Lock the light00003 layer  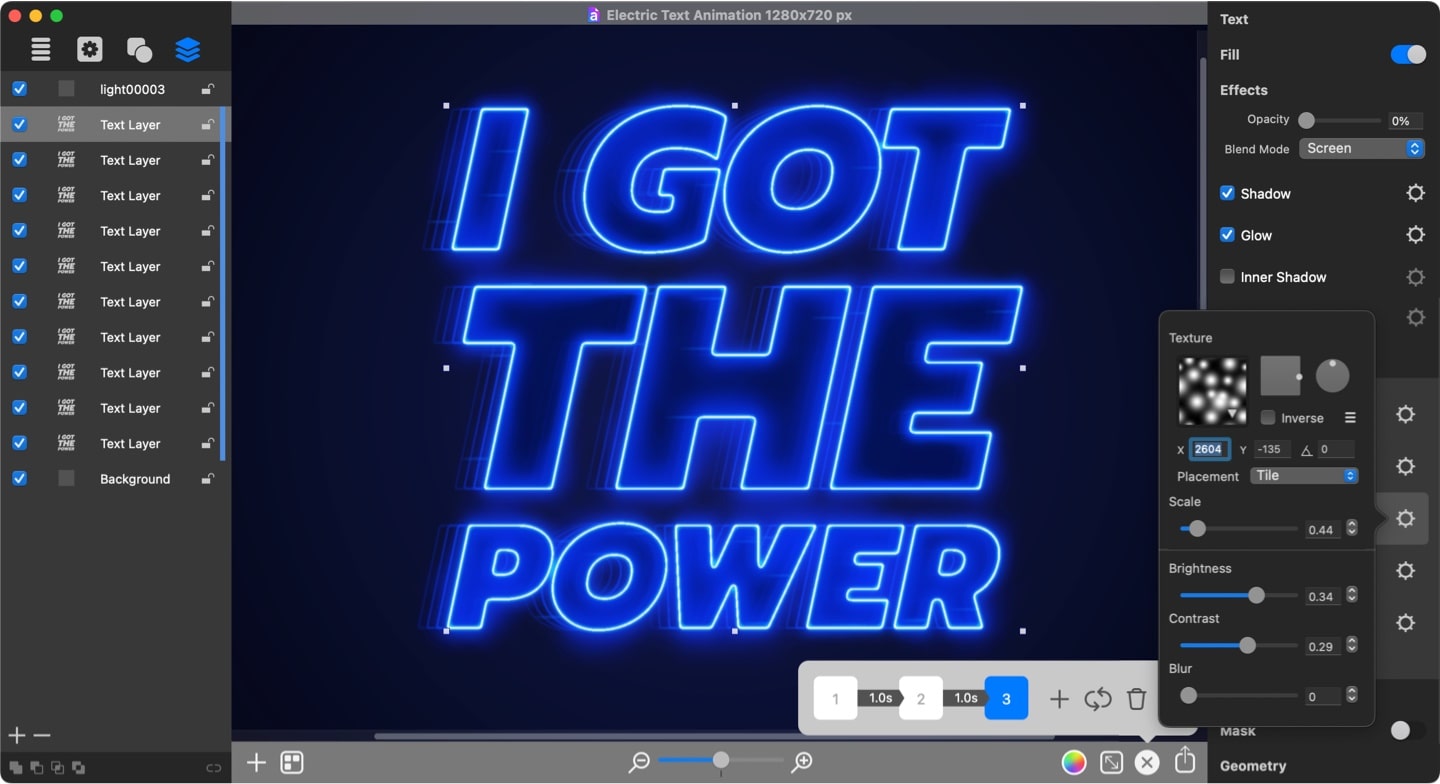[x=207, y=89]
